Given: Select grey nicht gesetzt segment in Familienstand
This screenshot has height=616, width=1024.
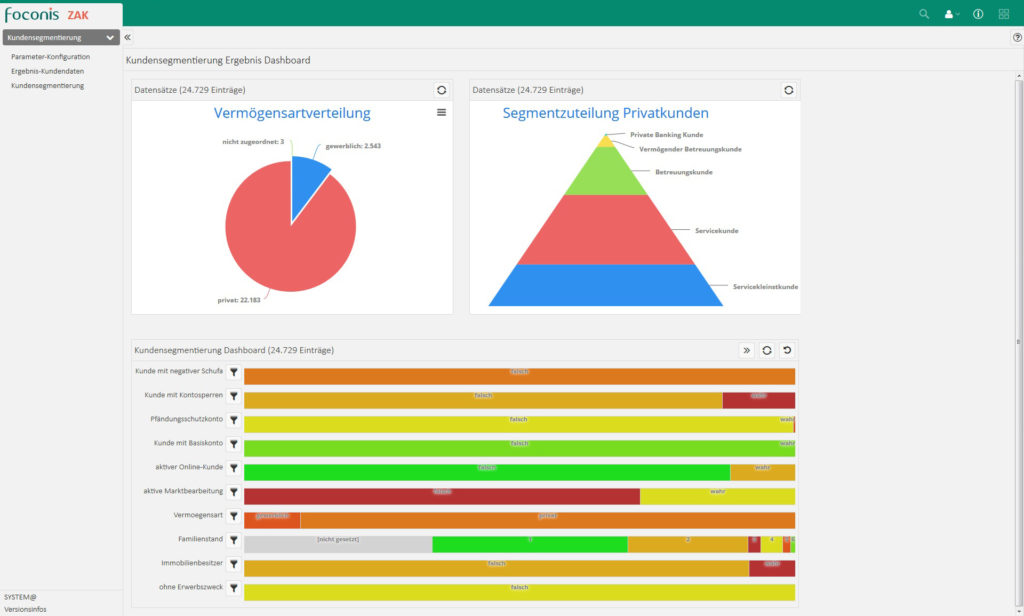Looking at the screenshot, I should point(338,544).
